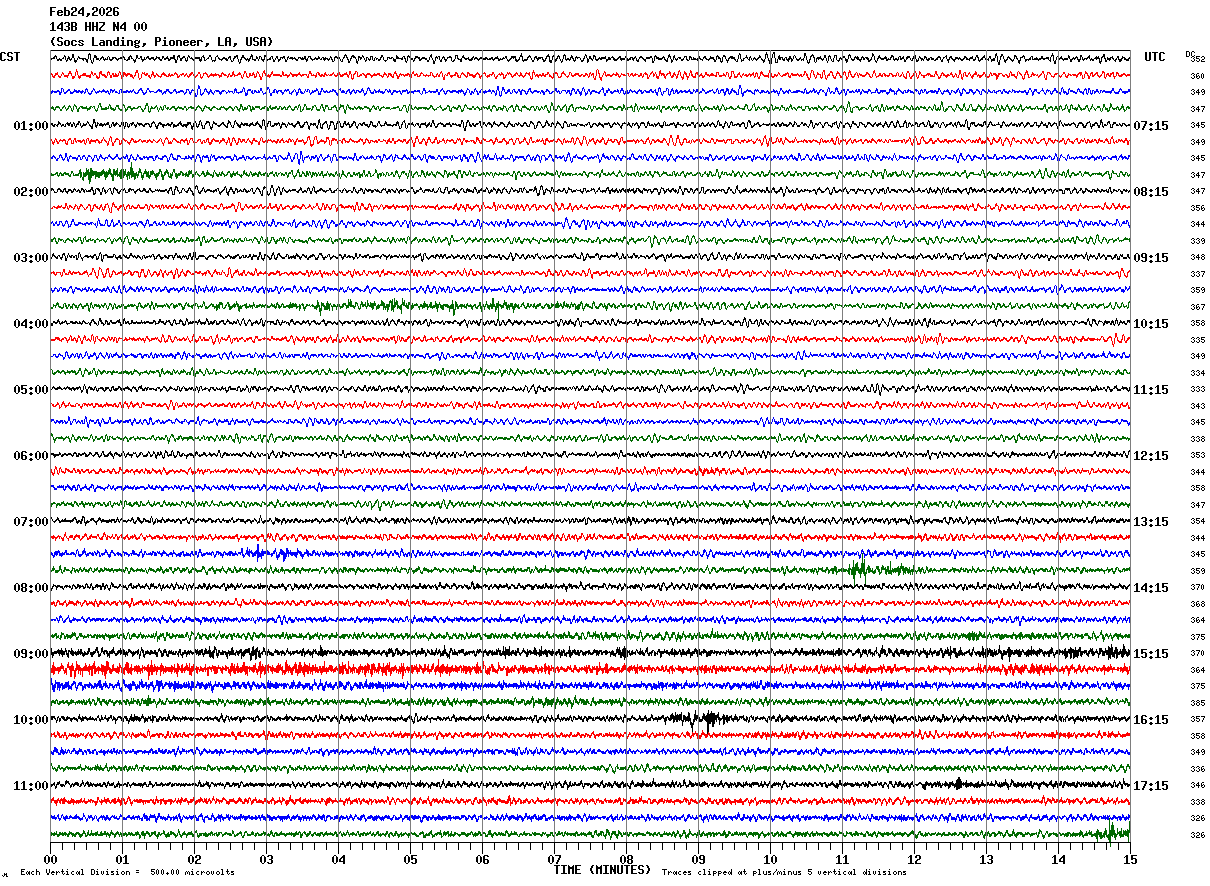Viewport: 1210px width, 886px height.
Task: Click the 07:15 UTC time label
Action: coord(1151,126)
